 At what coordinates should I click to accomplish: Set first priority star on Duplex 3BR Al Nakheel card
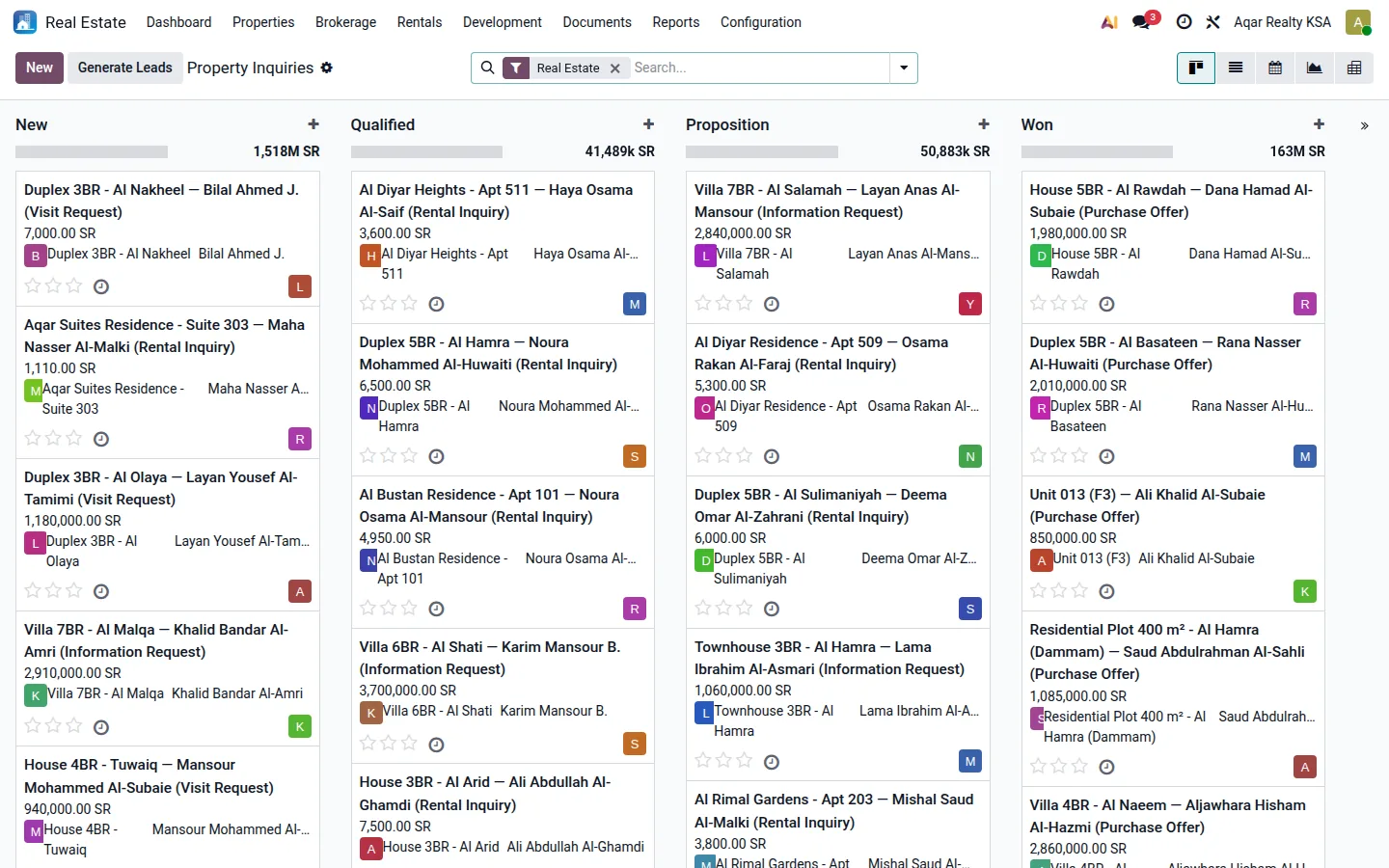pos(33,285)
